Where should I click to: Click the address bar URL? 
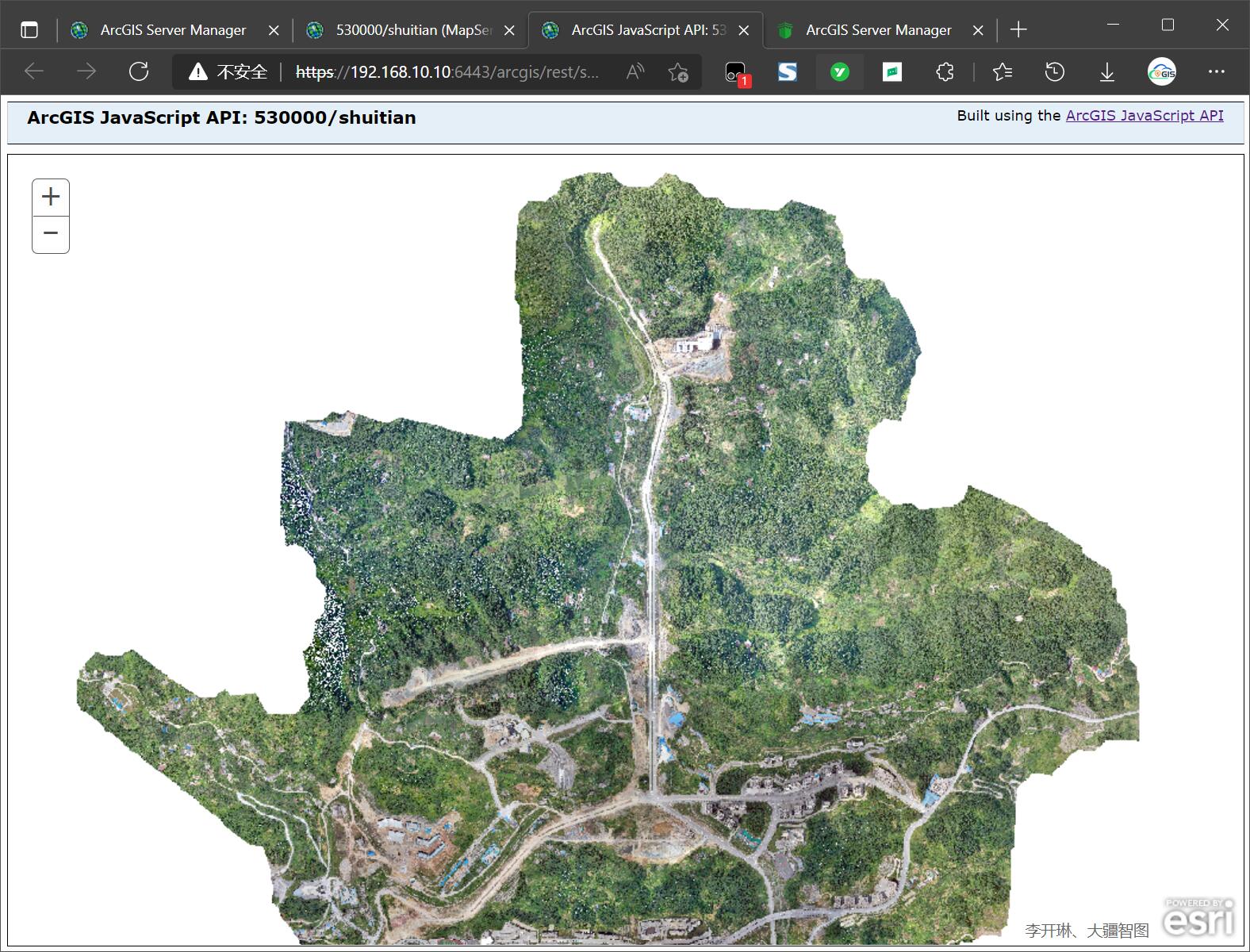point(447,72)
